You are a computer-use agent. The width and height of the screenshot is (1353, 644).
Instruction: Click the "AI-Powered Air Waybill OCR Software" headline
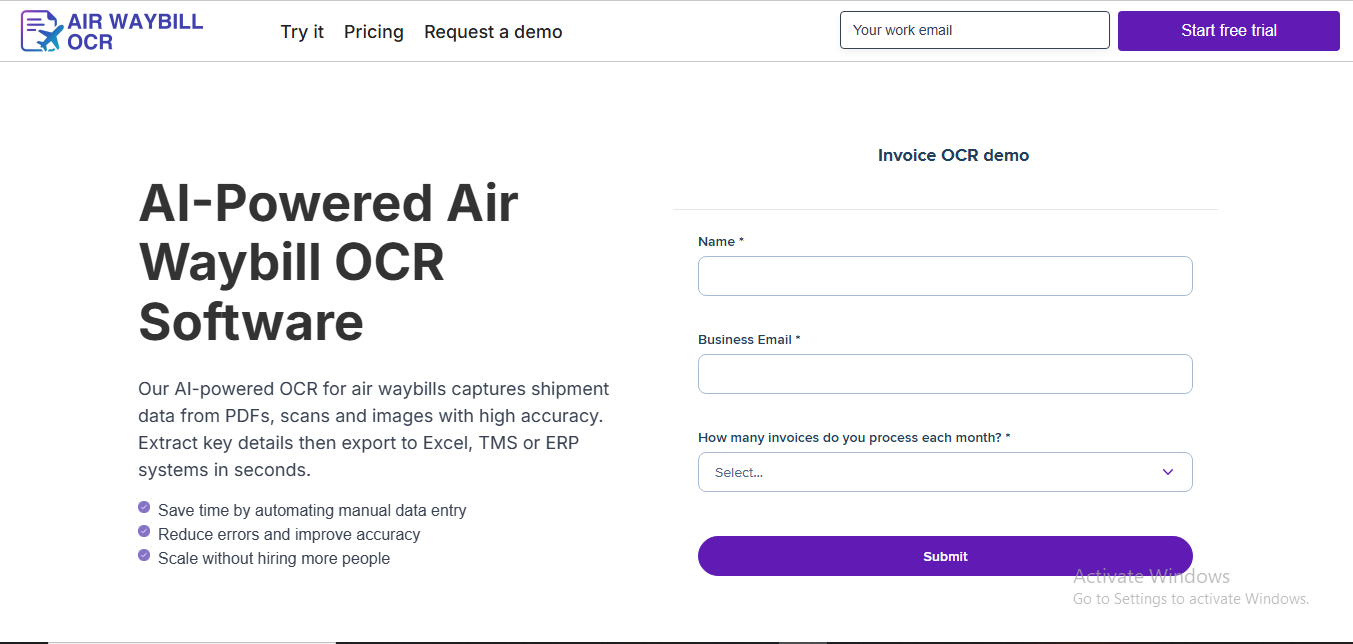point(328,262)
